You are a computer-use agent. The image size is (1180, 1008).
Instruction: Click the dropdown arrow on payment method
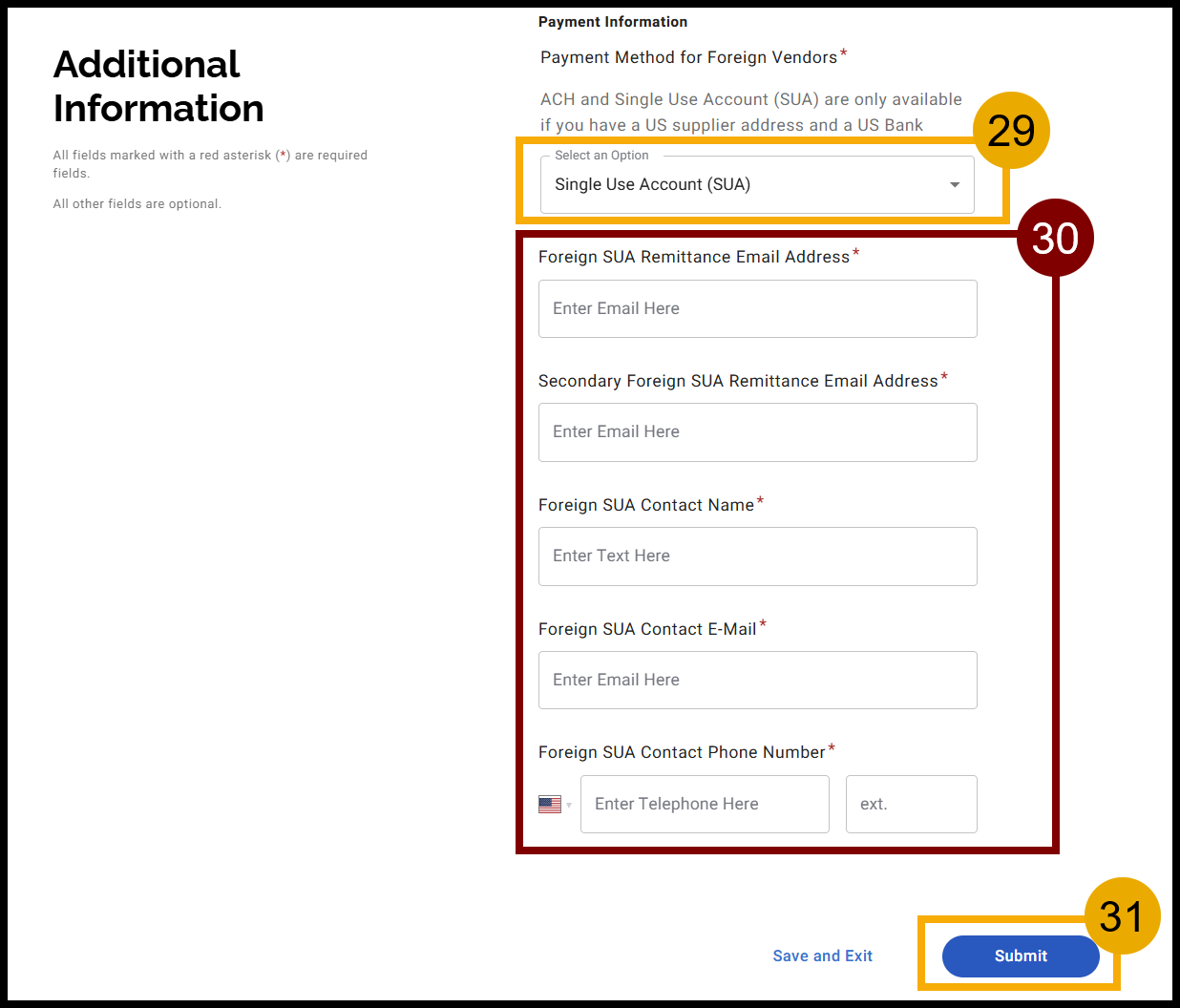[954, 184]
